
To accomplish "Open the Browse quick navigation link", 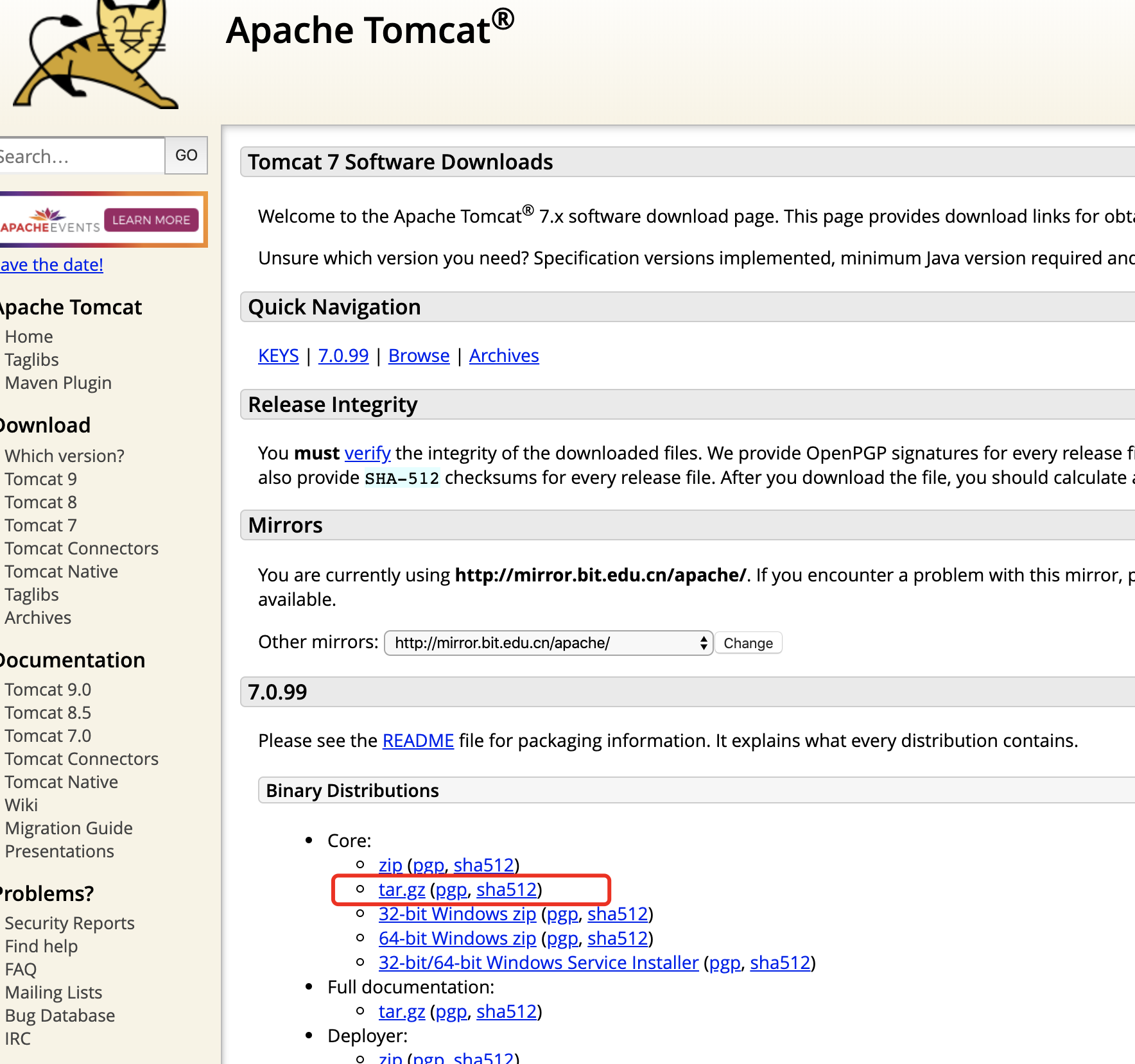I will 419,356.
